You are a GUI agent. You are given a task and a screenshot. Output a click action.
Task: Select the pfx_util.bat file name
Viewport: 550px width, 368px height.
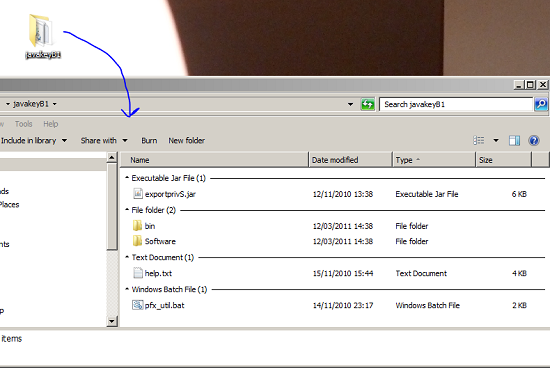coord(165,305)
